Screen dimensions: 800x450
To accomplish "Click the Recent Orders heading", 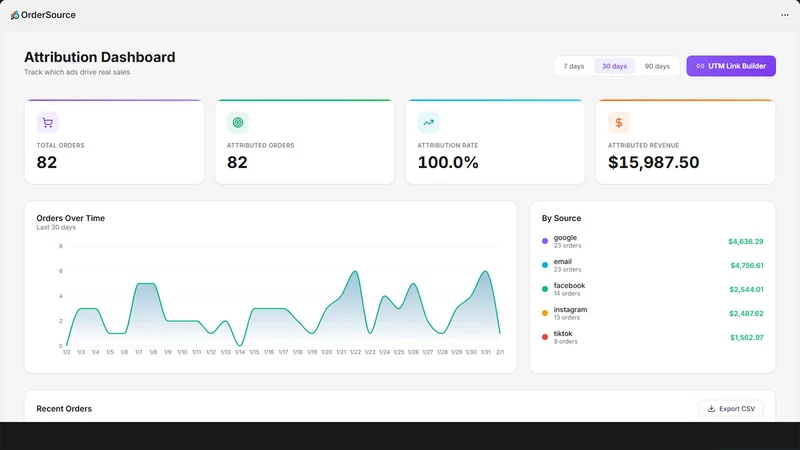I will pyautogui.click(x=64, y=409).
